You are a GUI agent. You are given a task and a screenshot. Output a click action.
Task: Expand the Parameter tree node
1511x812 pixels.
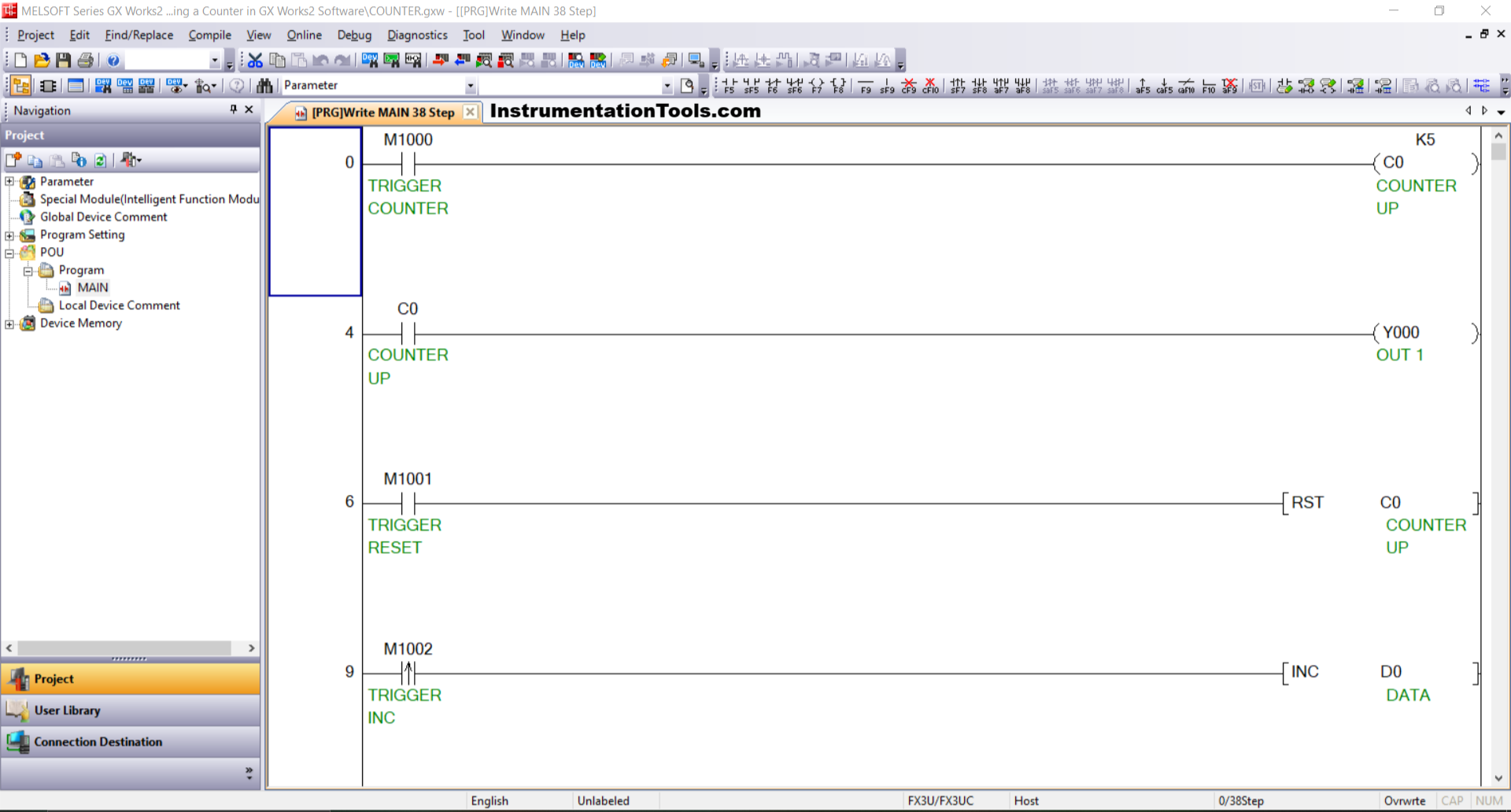click(9, 182)
